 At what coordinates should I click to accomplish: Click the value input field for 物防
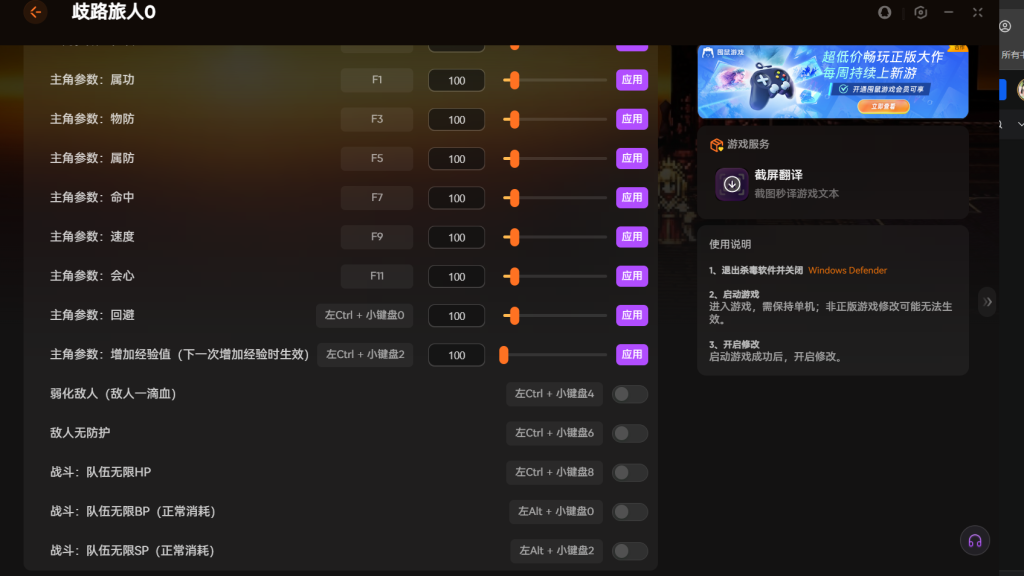tap(456, 120)
